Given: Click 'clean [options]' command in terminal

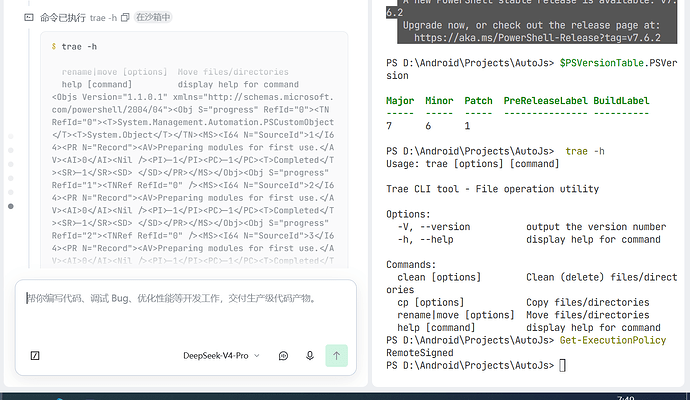Looking at the screenshot, I should click(439, 277).
